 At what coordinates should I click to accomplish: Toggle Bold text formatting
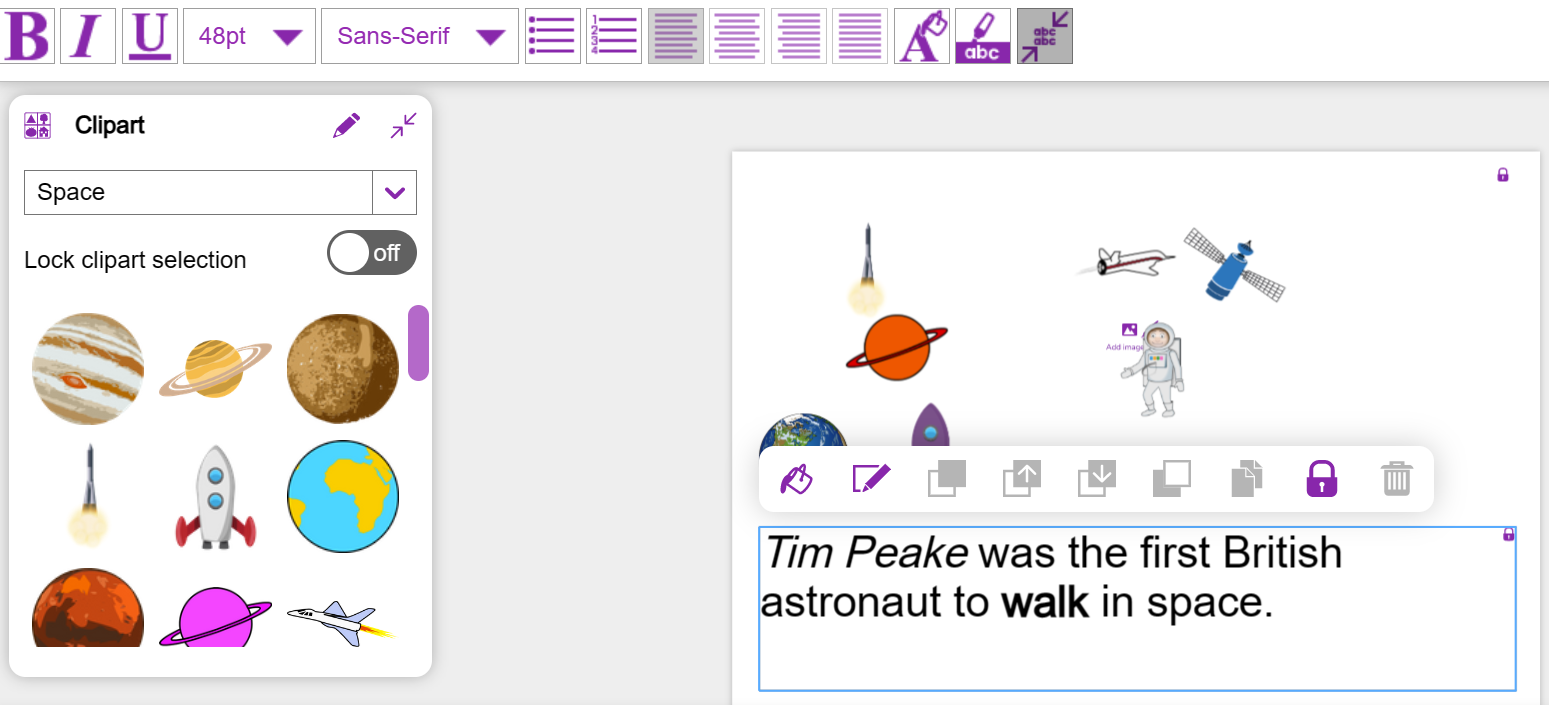[x=28, y=36]
